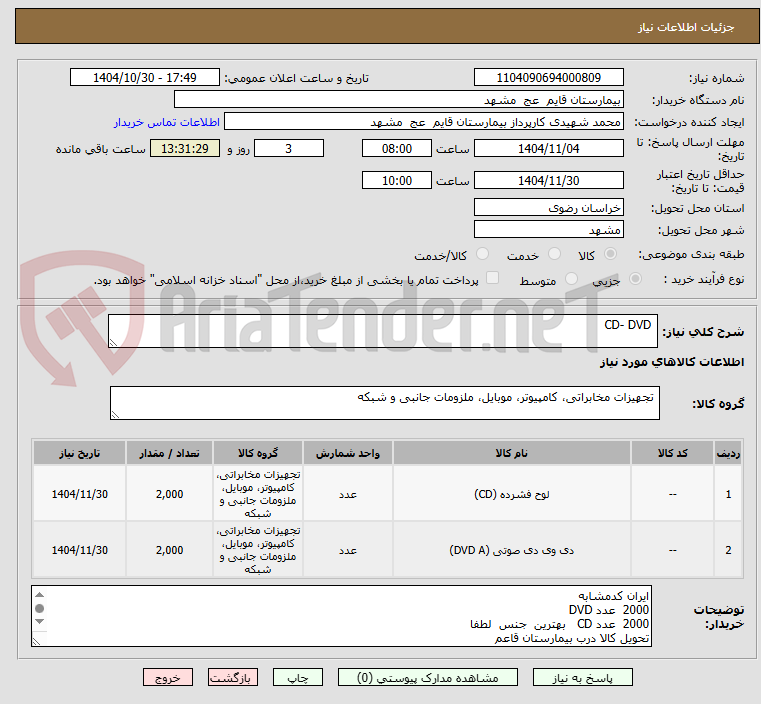This screenshot has height=704, width=761.
Task: Click the شماره نیاز number field
Action: [548, 78]
